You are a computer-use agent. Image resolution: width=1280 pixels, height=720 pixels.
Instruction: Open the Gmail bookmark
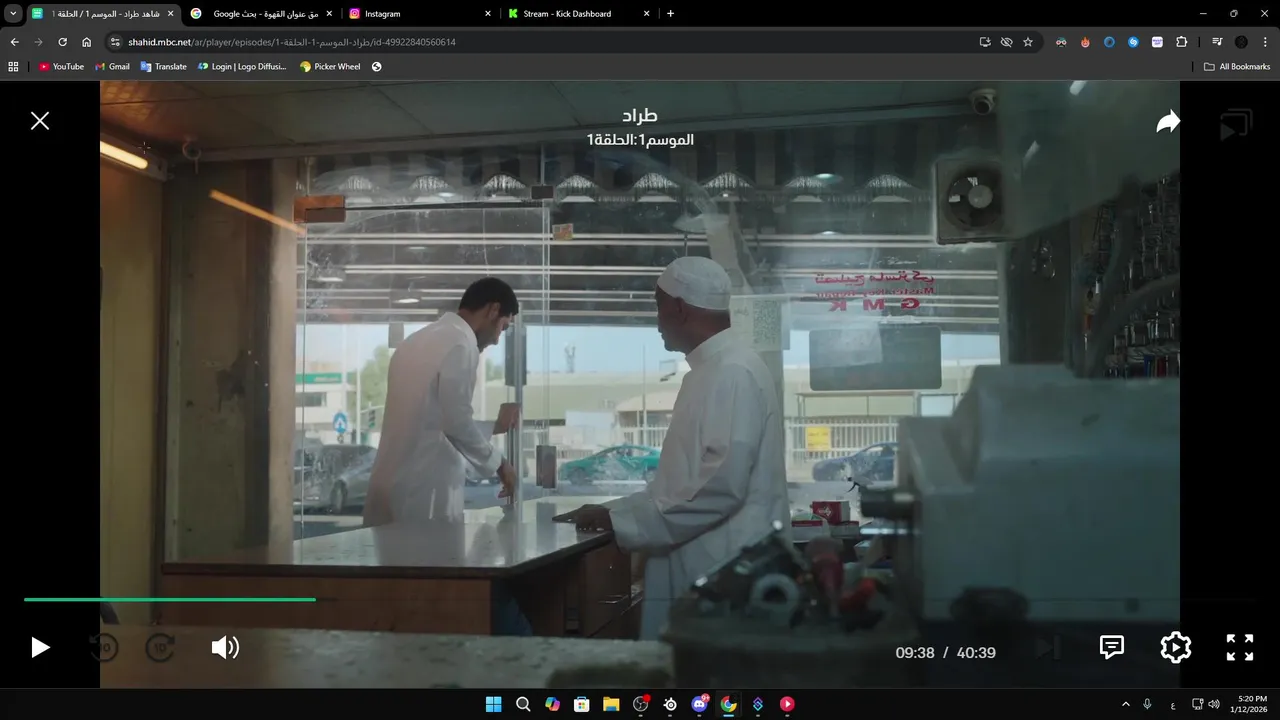pyautogui.click(x=112, y=67)
